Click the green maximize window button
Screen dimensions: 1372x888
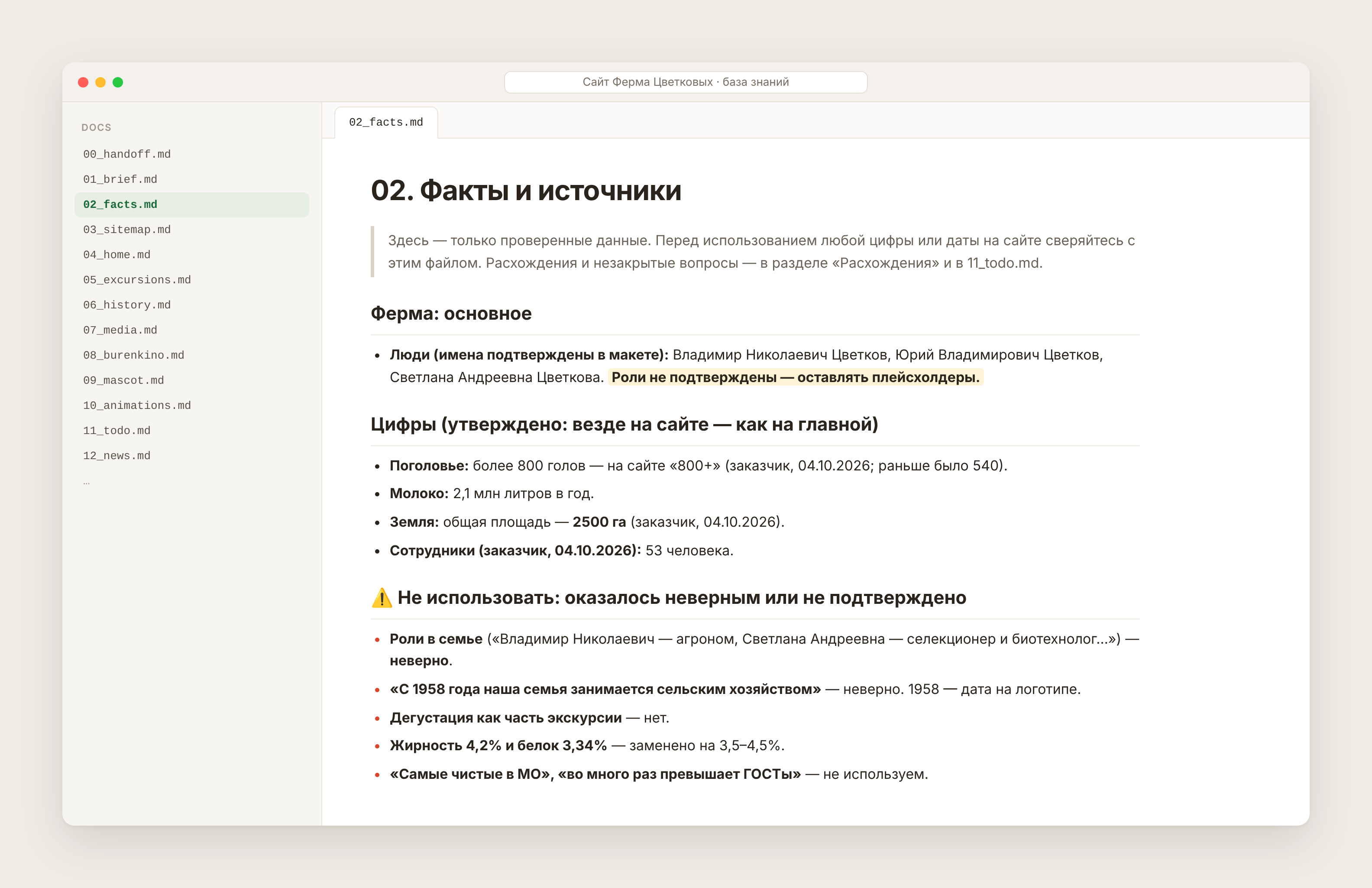pyautogui.click(x=118, y=82)
